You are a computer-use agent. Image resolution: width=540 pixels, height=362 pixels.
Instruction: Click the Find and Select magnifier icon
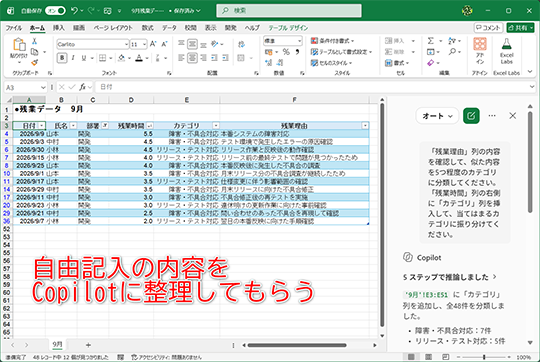(x=452, y=52)
